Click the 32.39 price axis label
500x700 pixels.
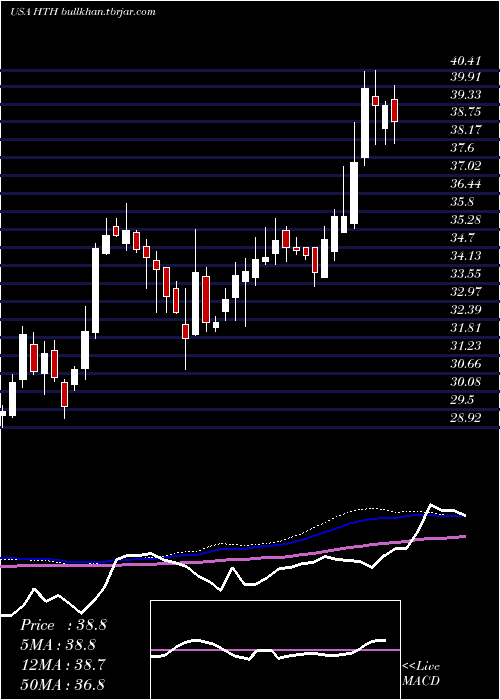[465, 310]
